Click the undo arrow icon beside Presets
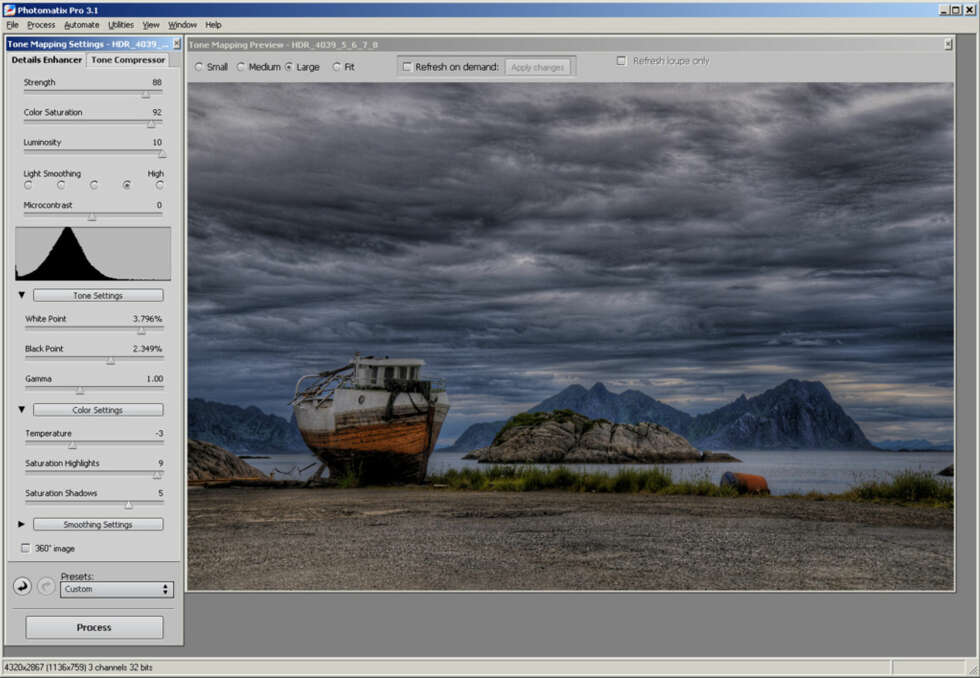This screenshot has height=678, width=980. point(22,586)
